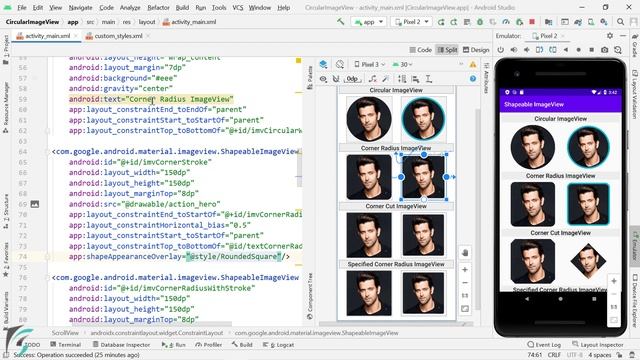640x360 pixels.
Task: Take emulator screenshot with camera icon
Action: coord(604,50)
